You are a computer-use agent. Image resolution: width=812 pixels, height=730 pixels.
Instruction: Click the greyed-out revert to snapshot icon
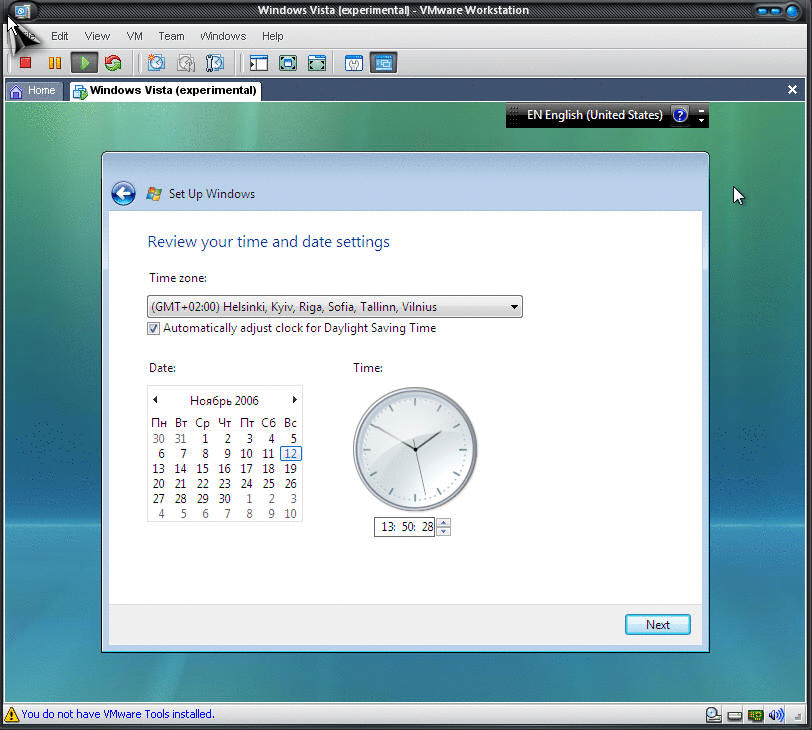(185, 63)
